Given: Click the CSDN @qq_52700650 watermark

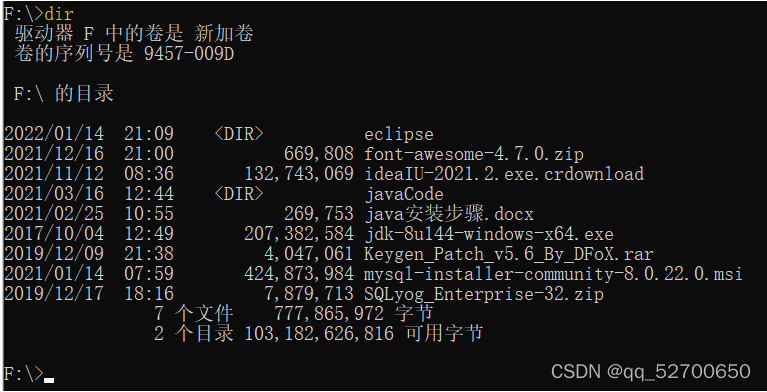Looking at the screenshot, I should pos(651,371).
